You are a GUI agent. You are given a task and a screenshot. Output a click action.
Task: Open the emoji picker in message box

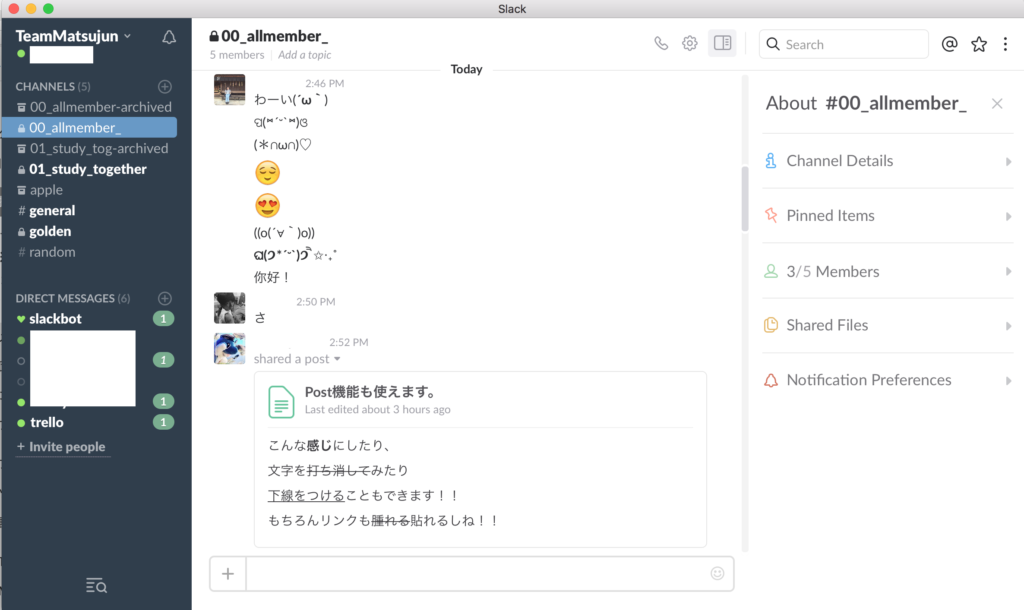(x=716, y=574)
